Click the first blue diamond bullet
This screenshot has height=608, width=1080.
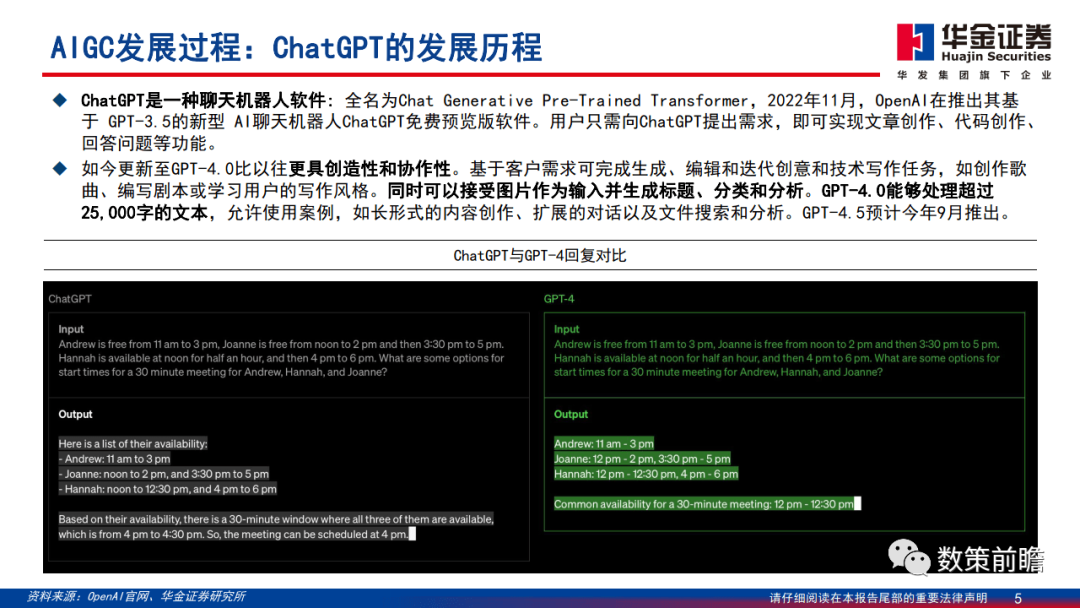(60, 101)
